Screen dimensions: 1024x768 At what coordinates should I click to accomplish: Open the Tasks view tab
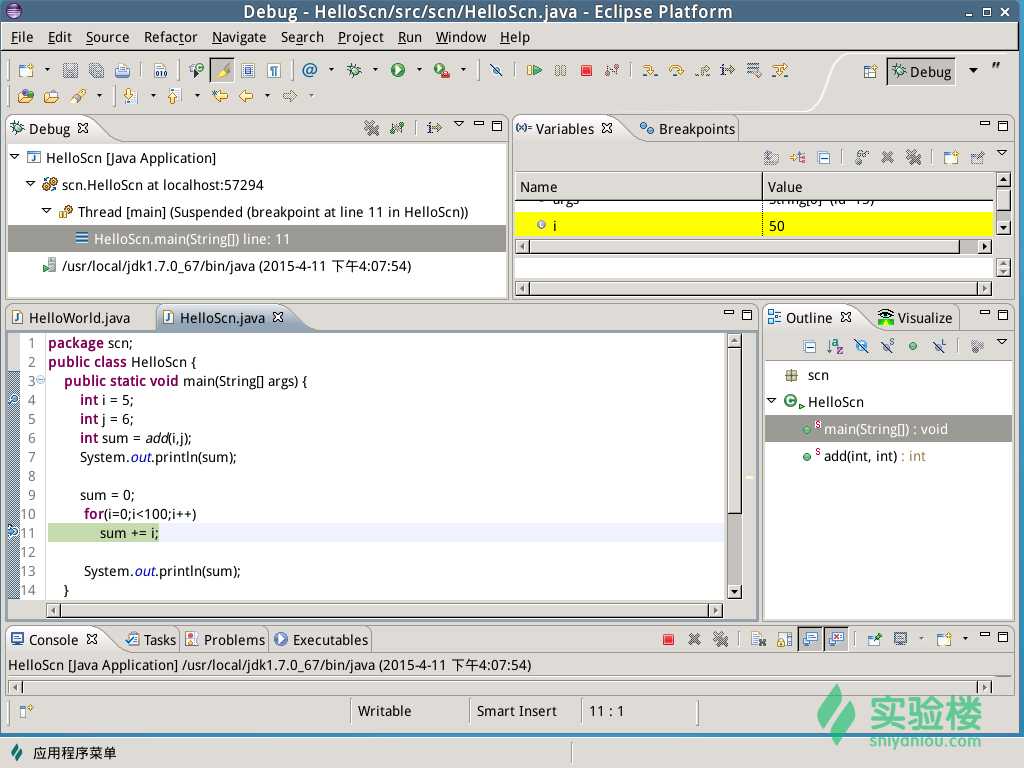pos(151,639)
